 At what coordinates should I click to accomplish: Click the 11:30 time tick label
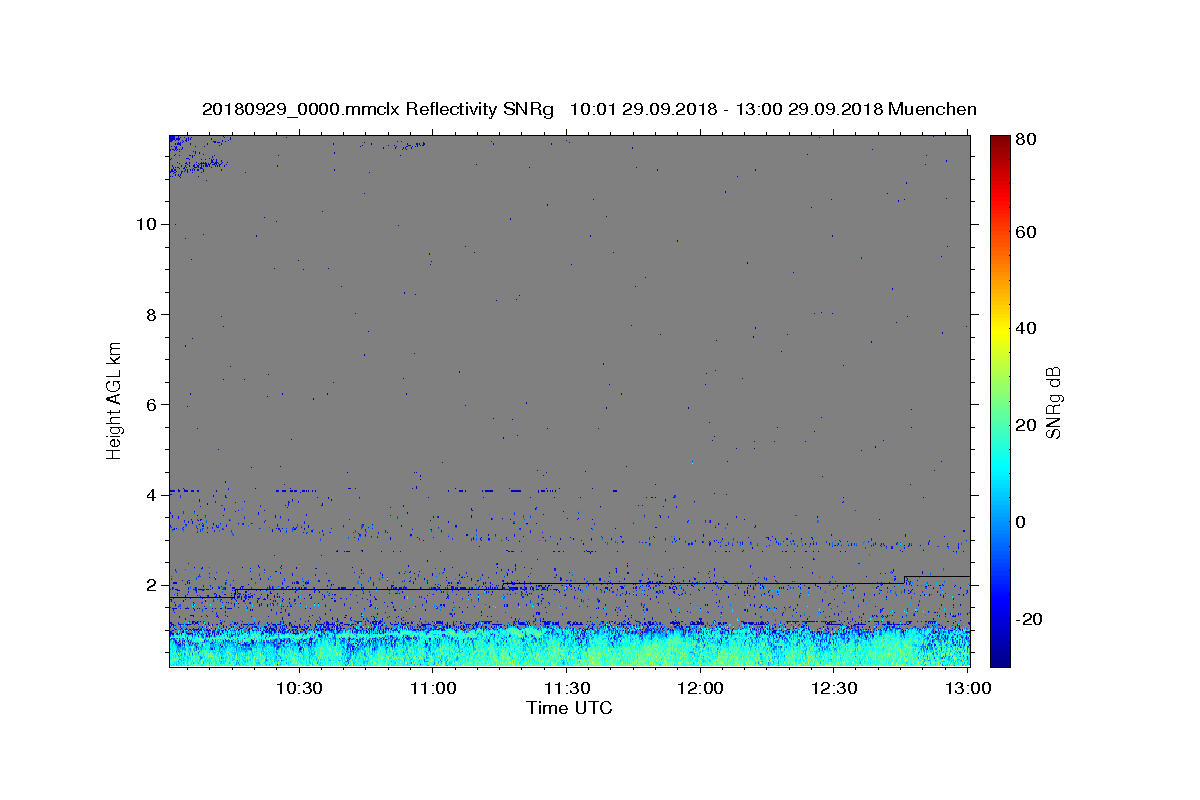[x=566, y=688]
